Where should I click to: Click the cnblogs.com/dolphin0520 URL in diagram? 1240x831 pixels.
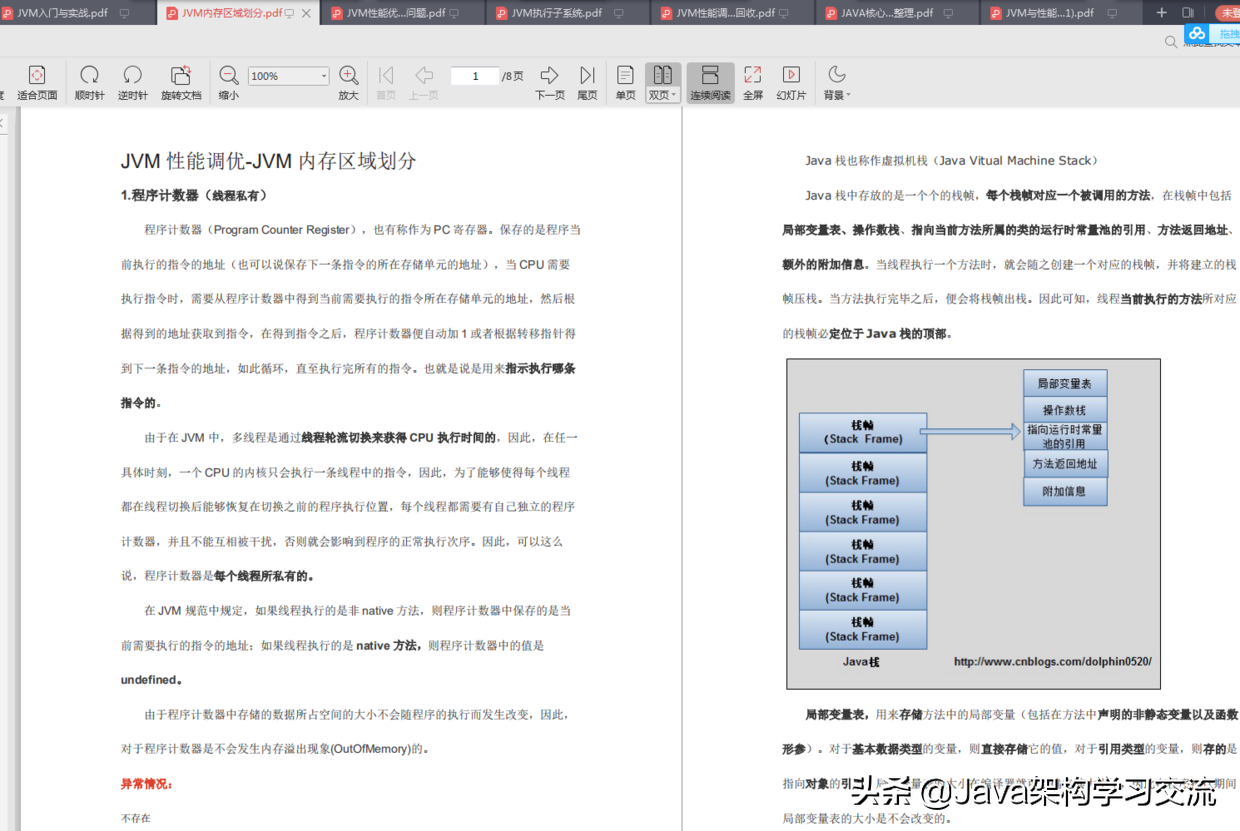[x=1052, y=661]
